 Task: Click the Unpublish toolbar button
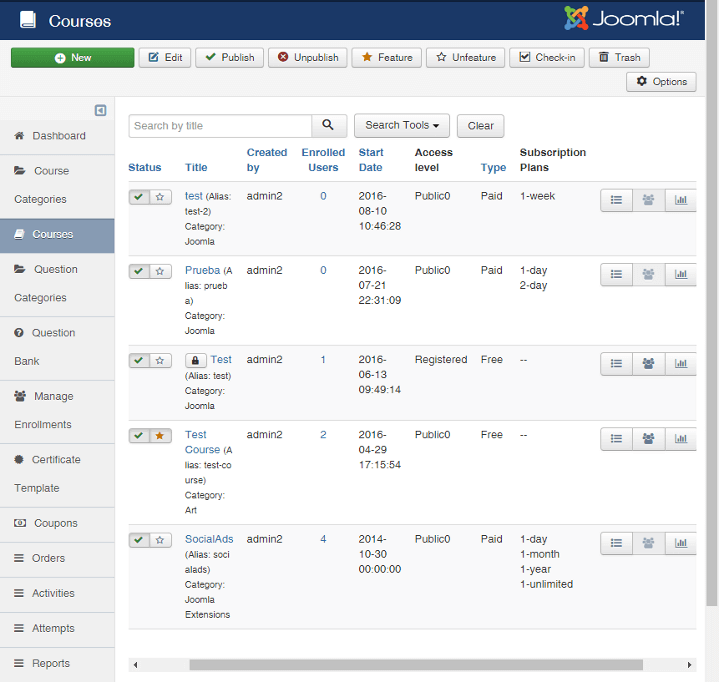(x=308, y=58)
